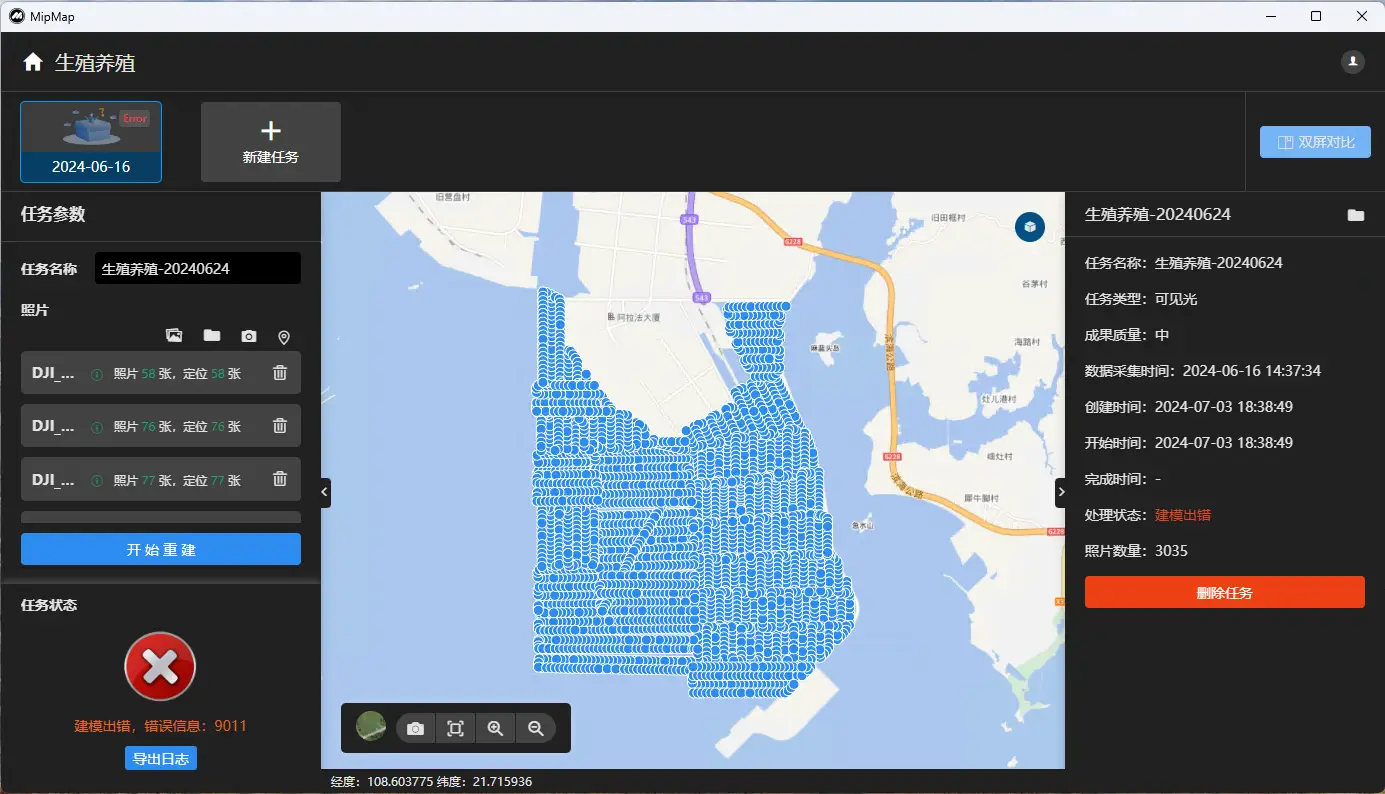Open the task folder in right panel header
Image resolution: width=1385 pixels, height=794 pixels.
click(1355, 215)
